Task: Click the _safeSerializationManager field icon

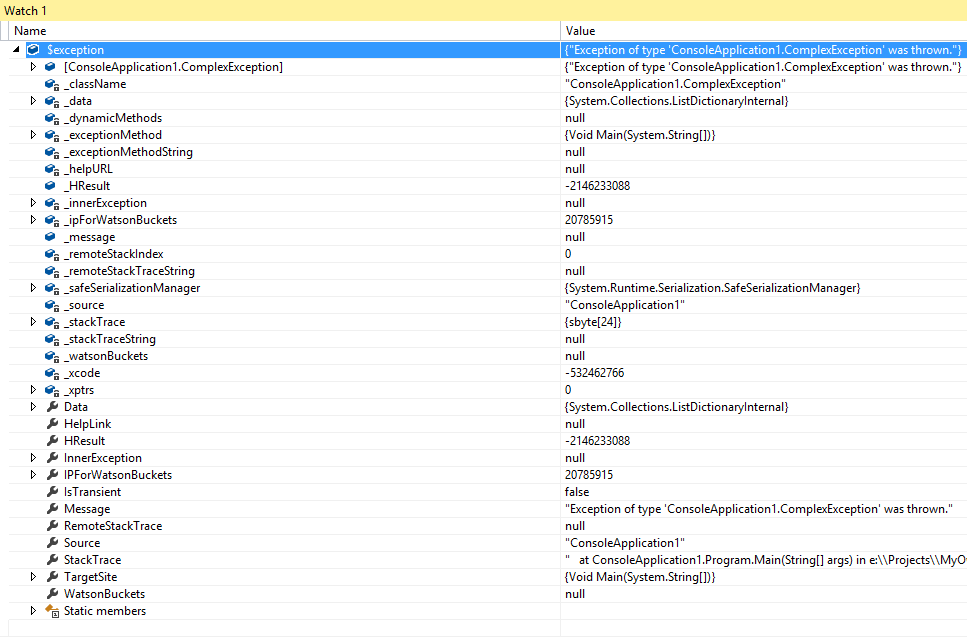Action: coord(52,288)
